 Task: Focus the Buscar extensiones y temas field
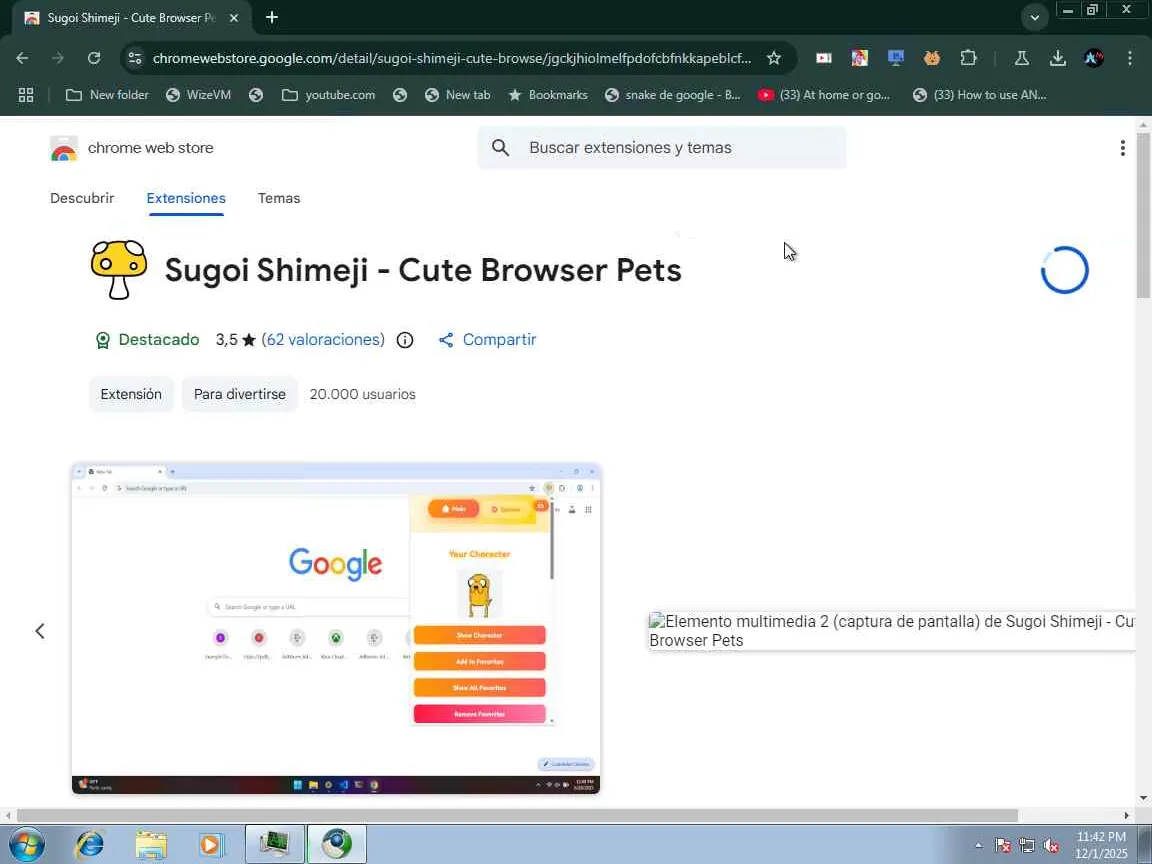662,148
